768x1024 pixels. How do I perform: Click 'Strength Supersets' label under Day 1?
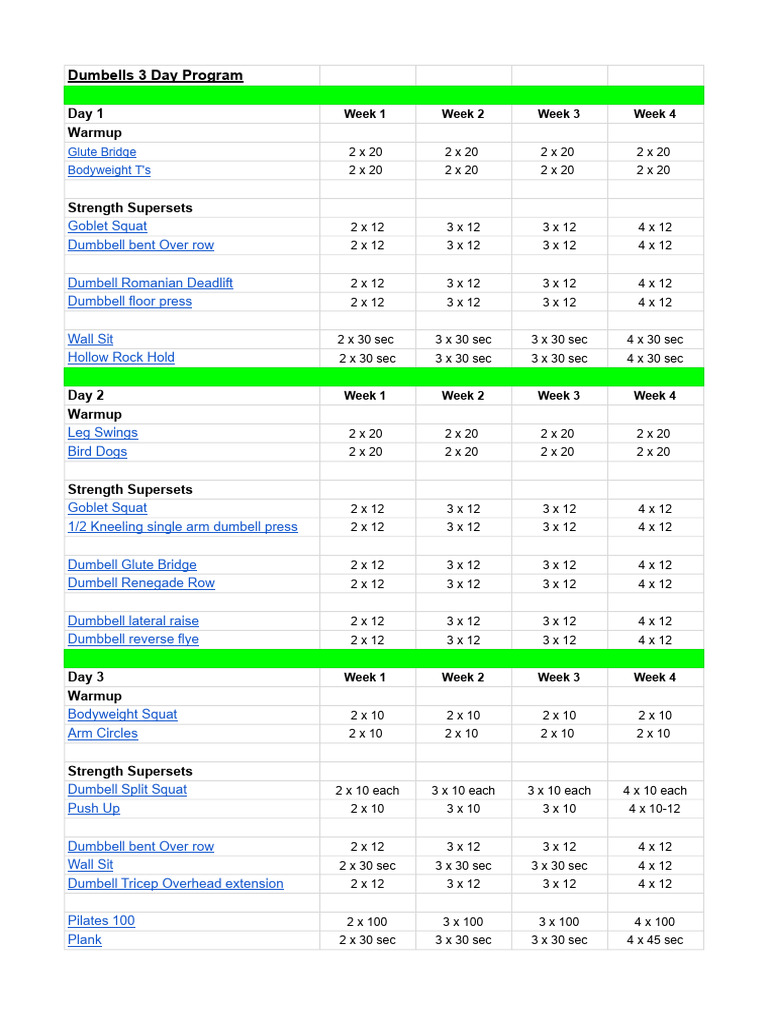click(x=130, y=208)
